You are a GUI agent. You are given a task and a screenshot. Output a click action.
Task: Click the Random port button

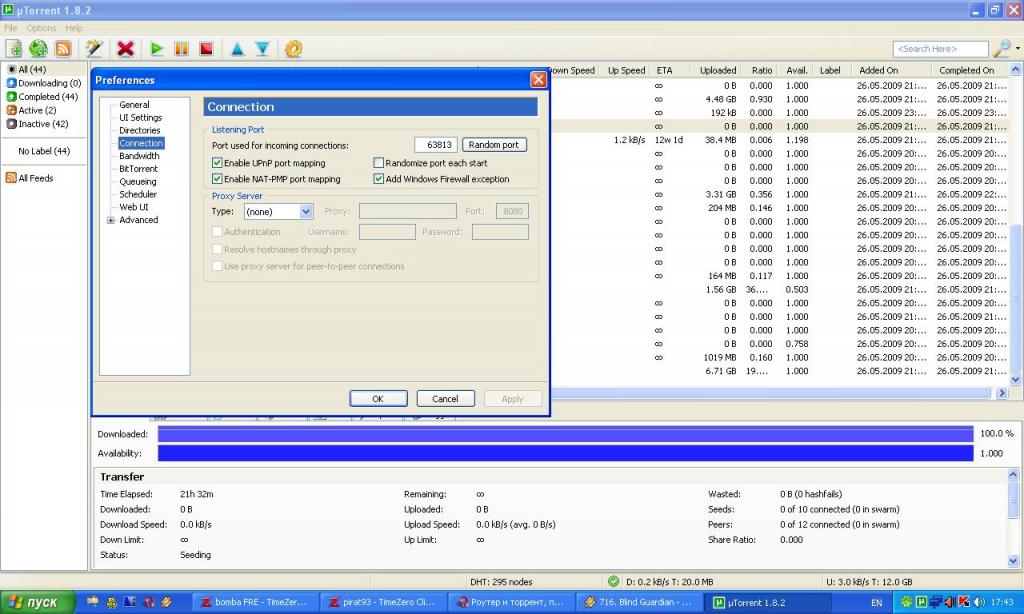click(x=494, y=145)
